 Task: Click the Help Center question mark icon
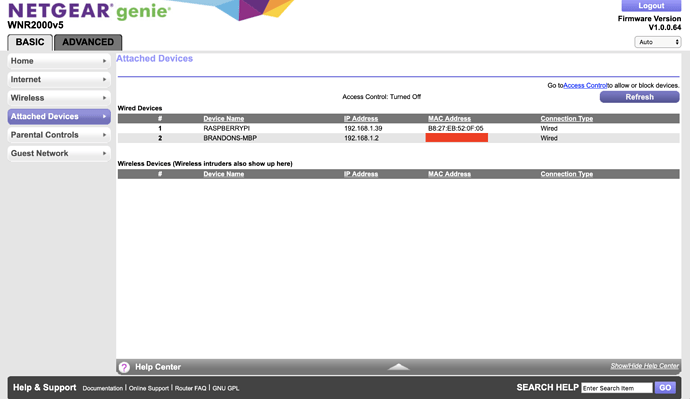pos(125,367)
